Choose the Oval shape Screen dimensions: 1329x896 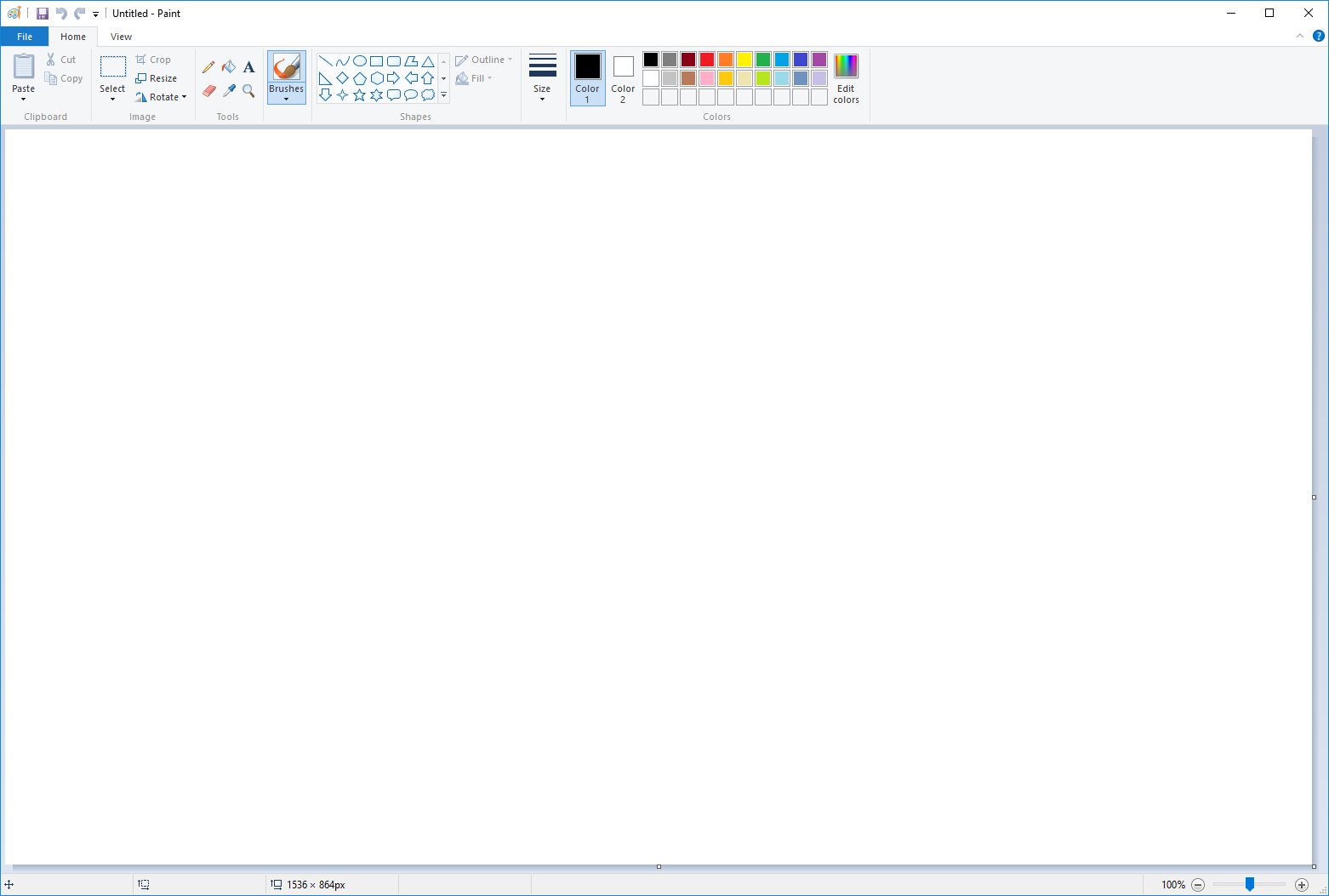[x=360, y=60]
